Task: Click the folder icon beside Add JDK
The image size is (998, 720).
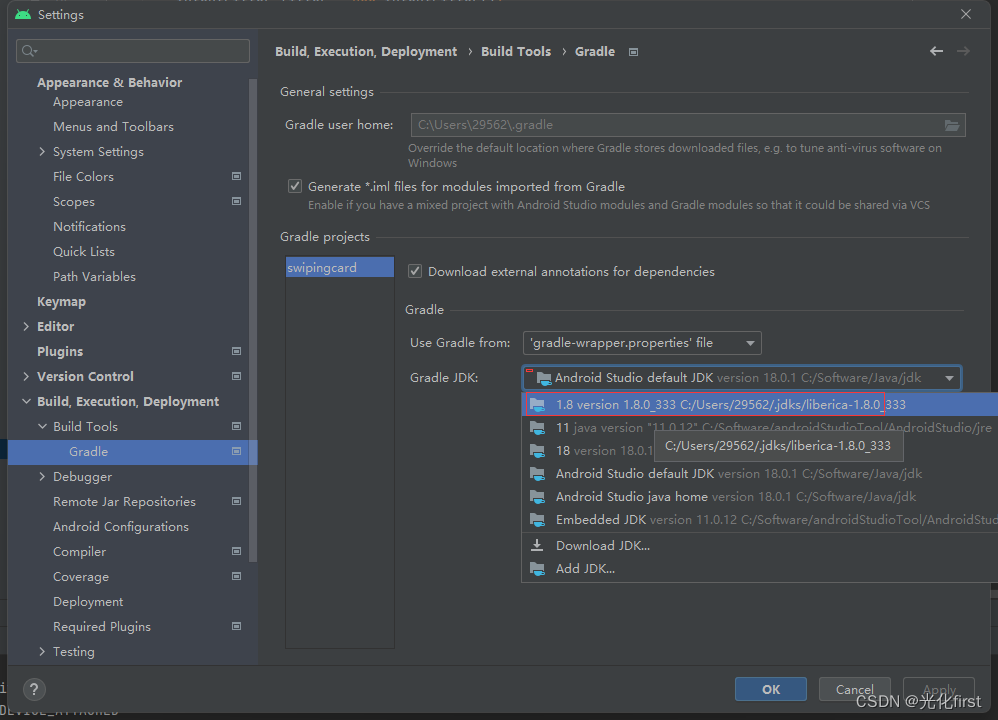Action: tap(537, 568)
